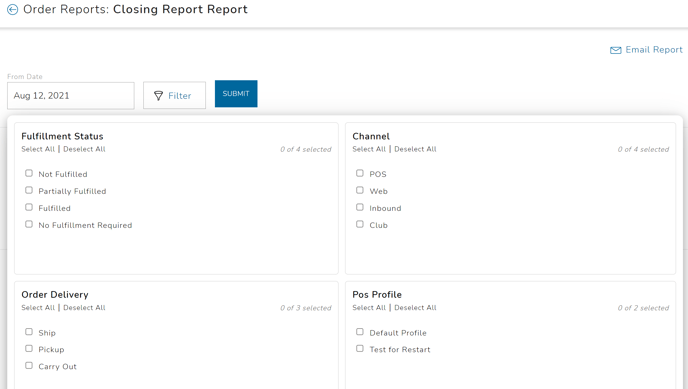
Task: Click the Fulfillment Status heading
Action: [62, 136]
